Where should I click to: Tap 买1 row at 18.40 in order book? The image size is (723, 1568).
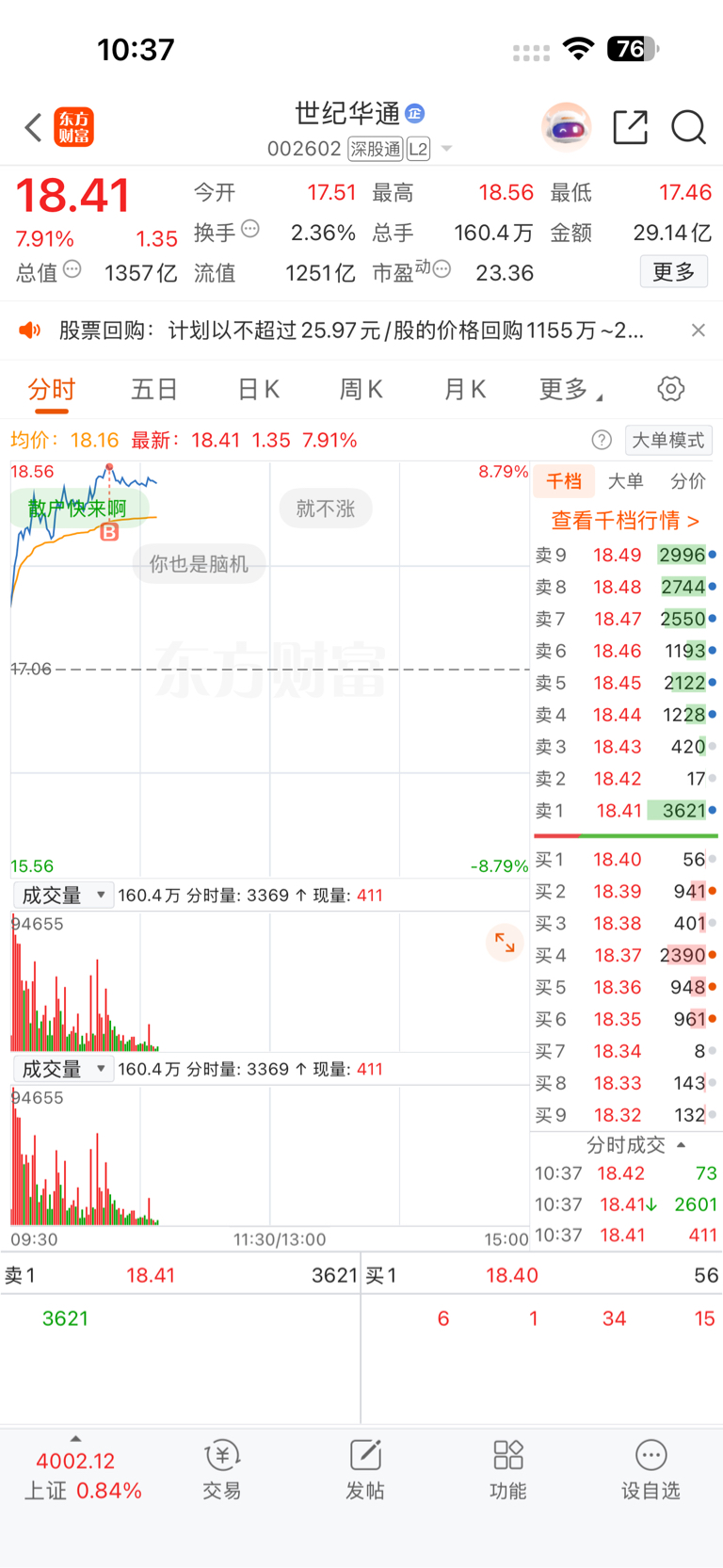tap(626, 859)
